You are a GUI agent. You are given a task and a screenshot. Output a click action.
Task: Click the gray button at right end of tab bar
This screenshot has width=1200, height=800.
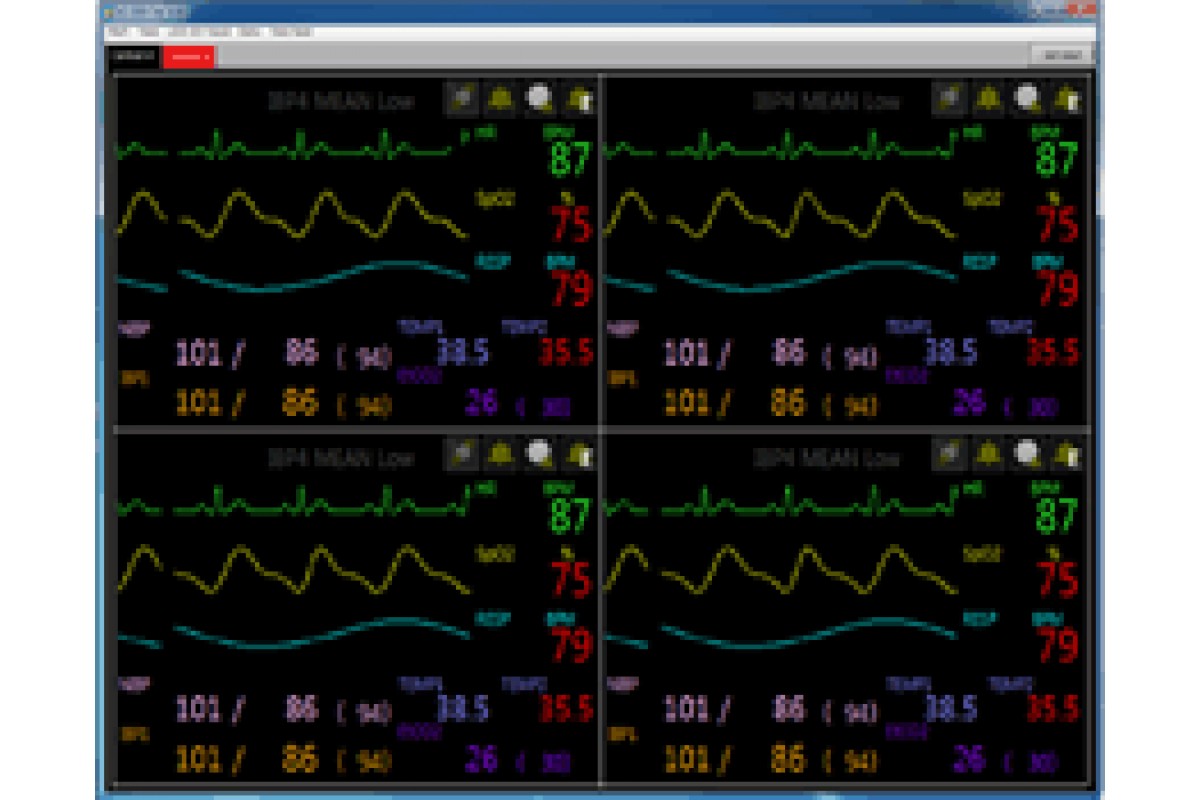(x=1061, y=56)
